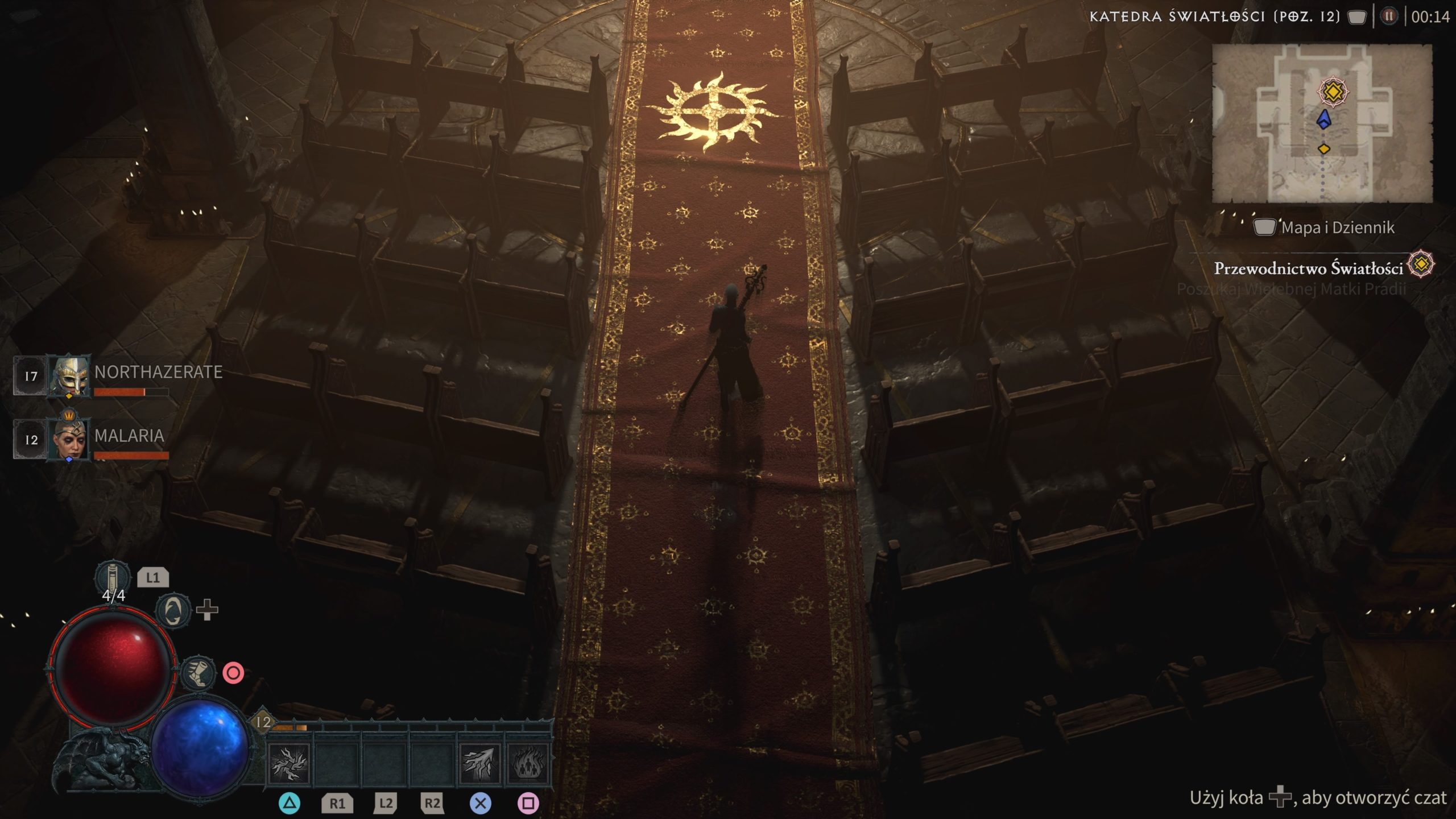Click the experience progress bar
The width and height of the screenshot is (1456, 819).
coord(413,727)
